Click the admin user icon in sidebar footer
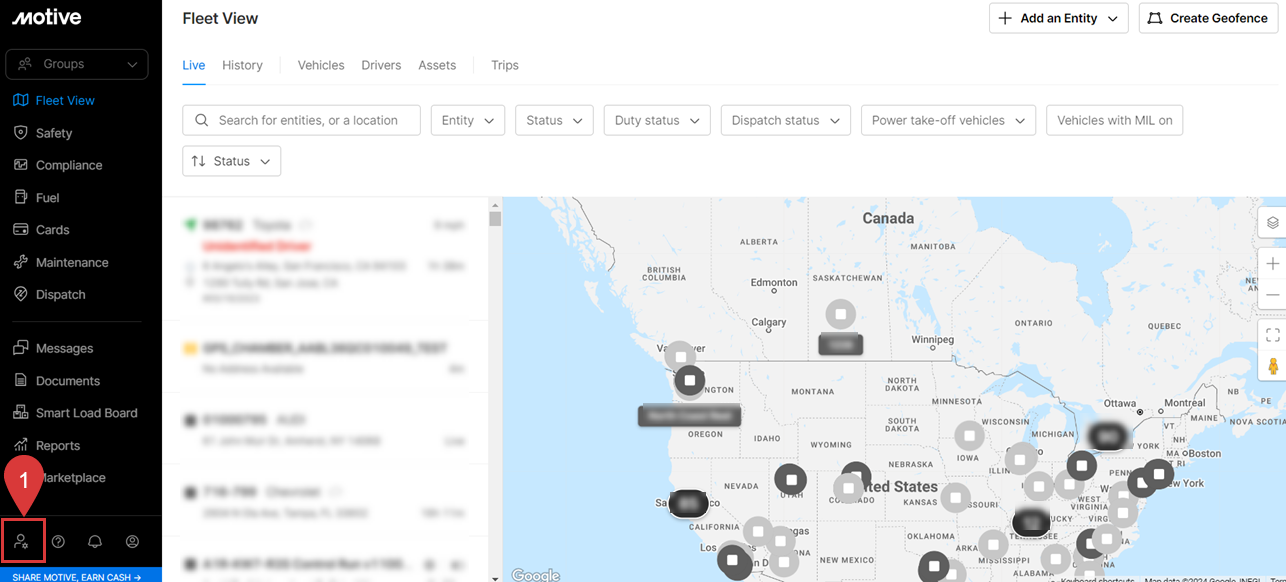1286x582 pixels. pos(21,541)
